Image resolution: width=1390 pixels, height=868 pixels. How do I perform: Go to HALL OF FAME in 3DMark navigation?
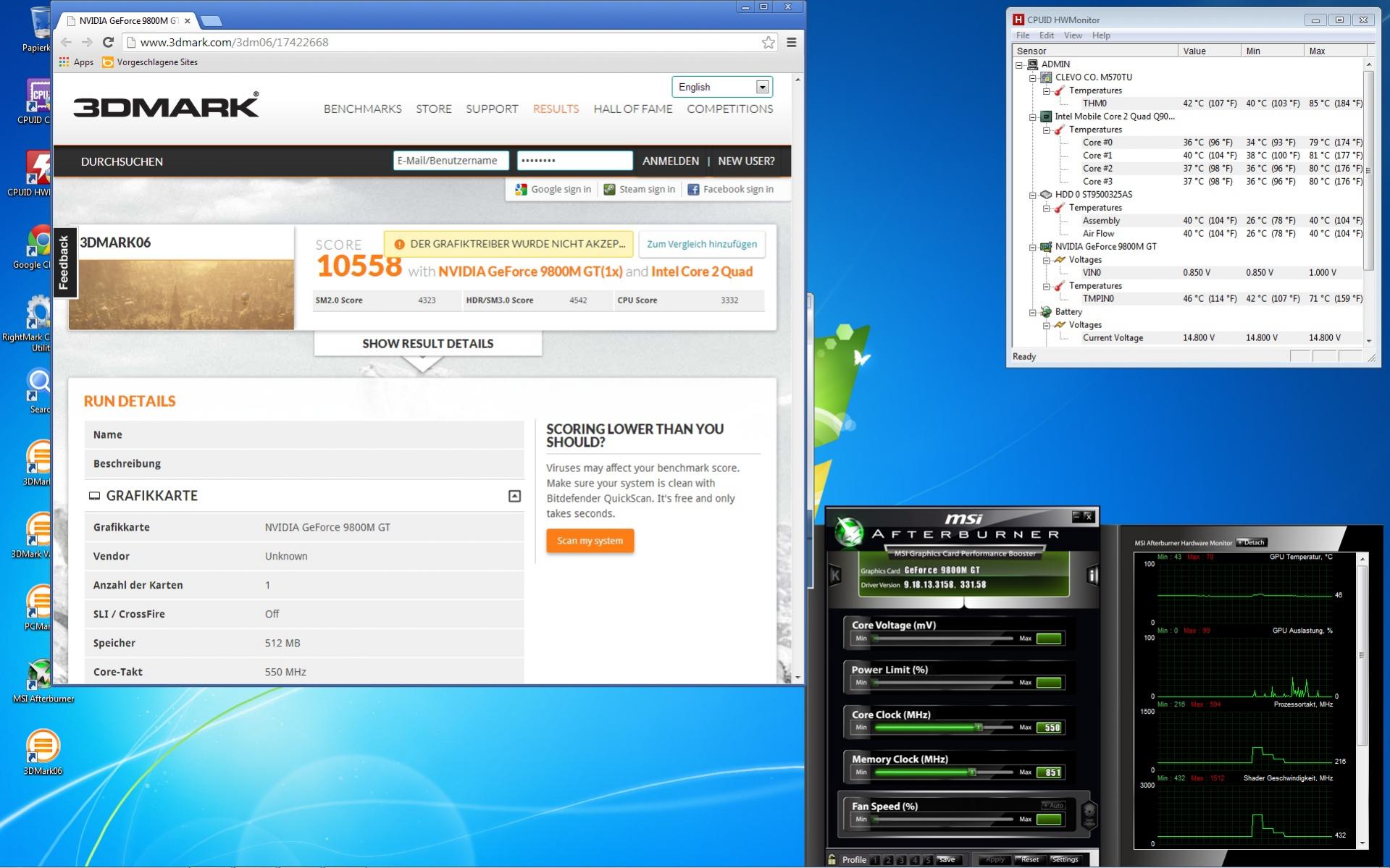pos(633,109)
